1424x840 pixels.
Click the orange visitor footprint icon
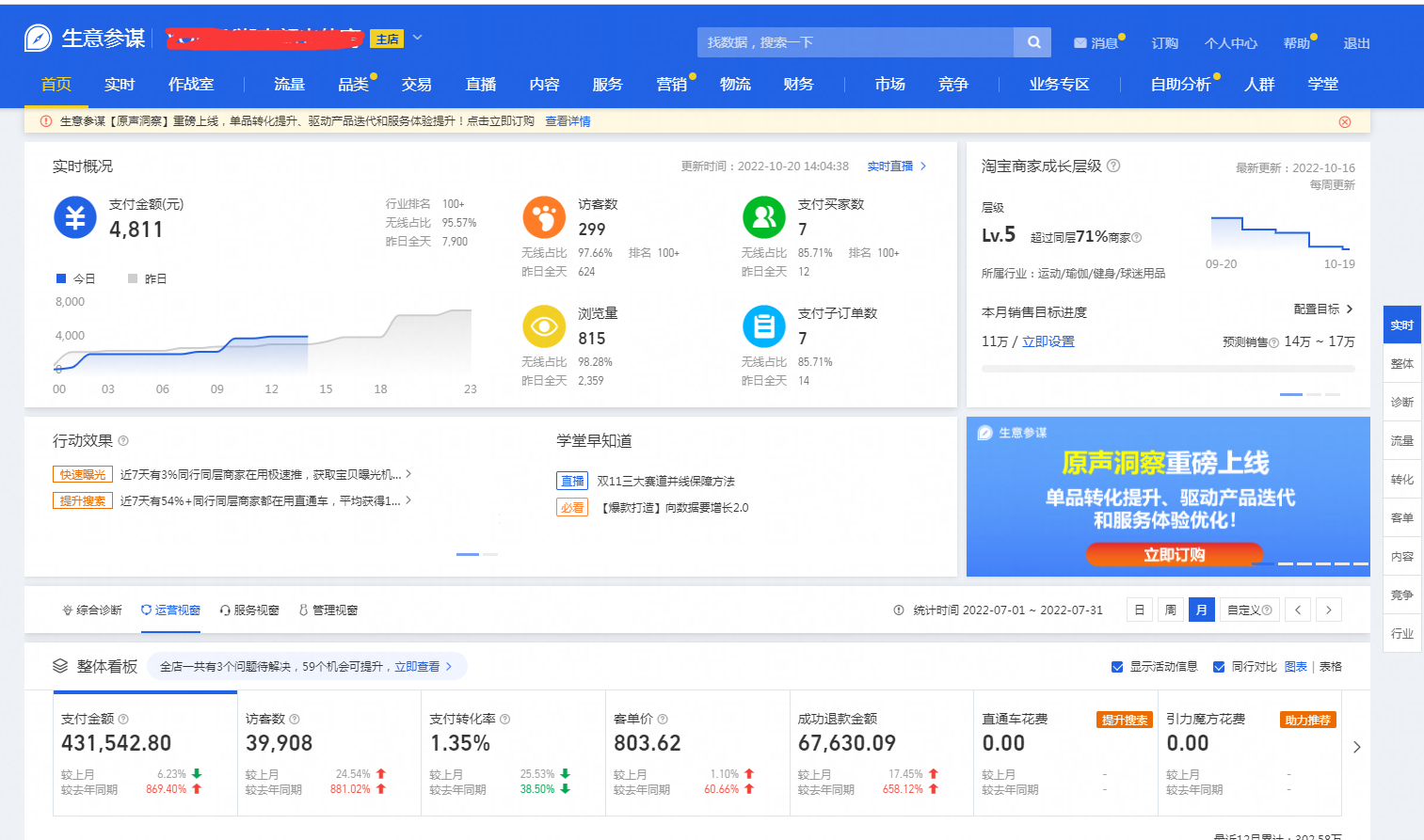pyautogui.click(x=544, y=218)
